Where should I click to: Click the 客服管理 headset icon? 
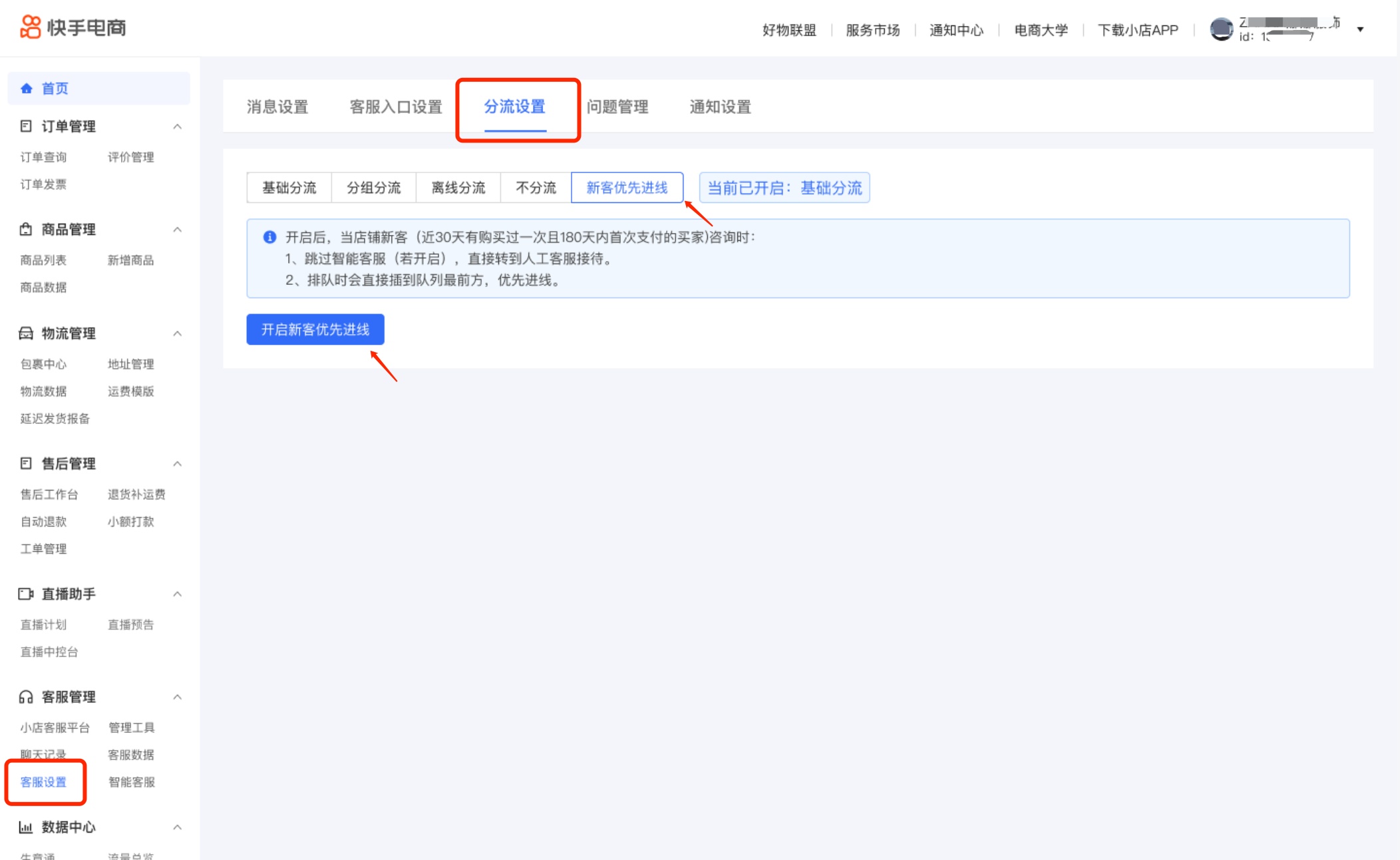click(26, 697)
